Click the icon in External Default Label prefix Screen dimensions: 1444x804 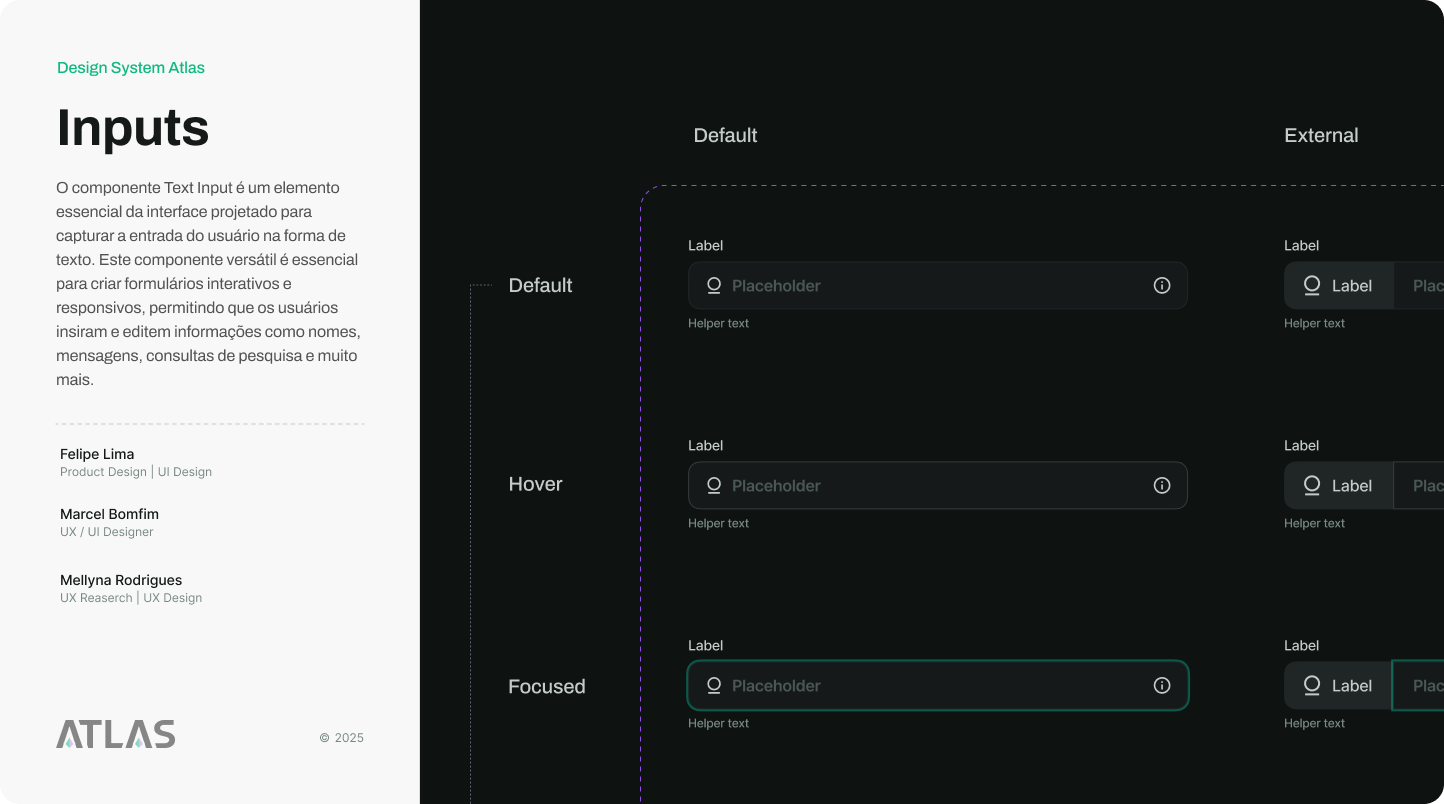[x=1312, y=285]
